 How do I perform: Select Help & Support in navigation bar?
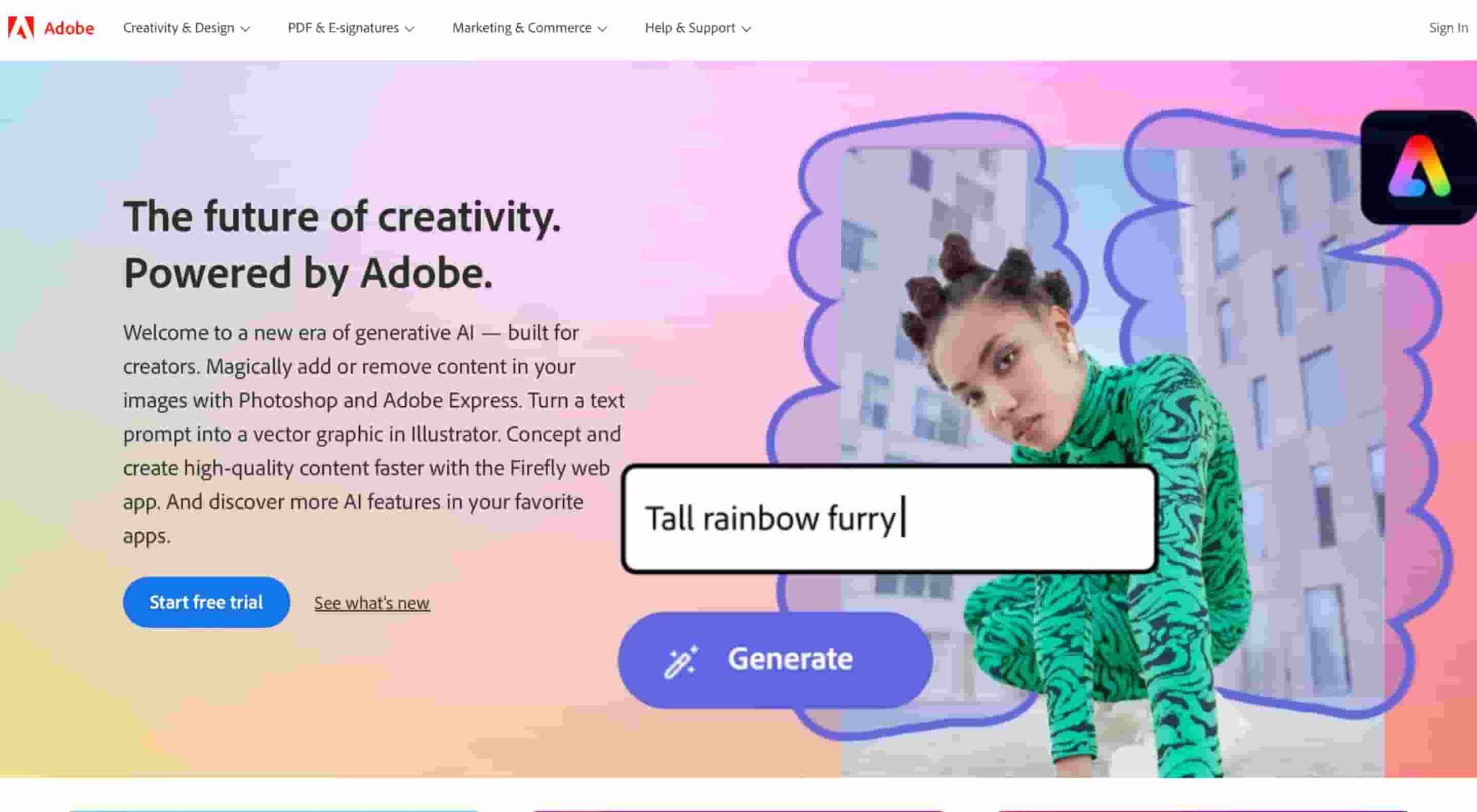pyautogui.click(x=697, y=27)
